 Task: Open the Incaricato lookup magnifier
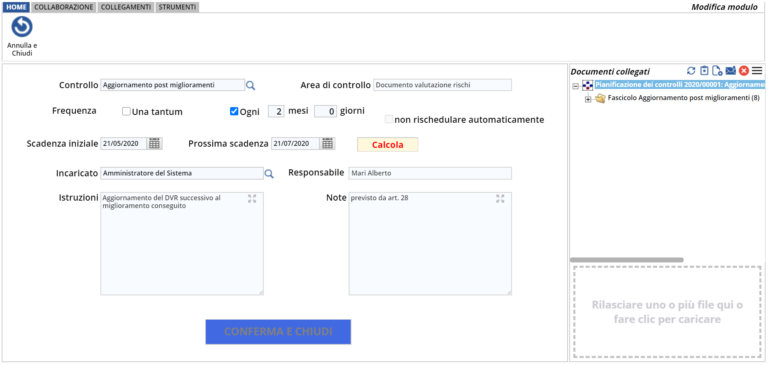pos(269,173)
